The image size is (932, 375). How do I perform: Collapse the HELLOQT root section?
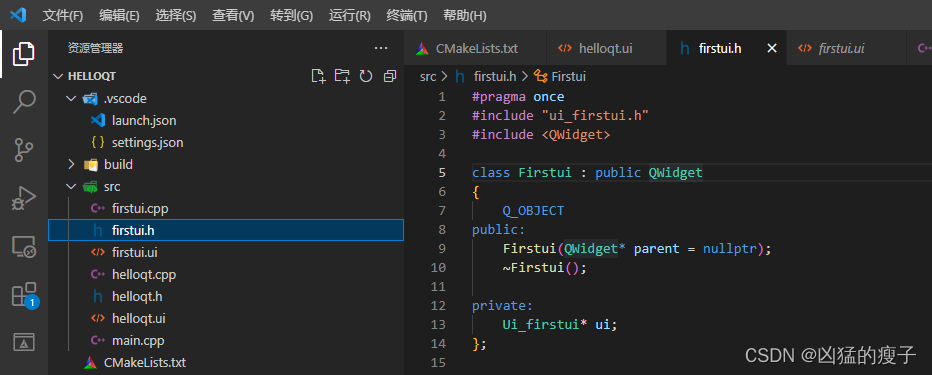[58, 77]
